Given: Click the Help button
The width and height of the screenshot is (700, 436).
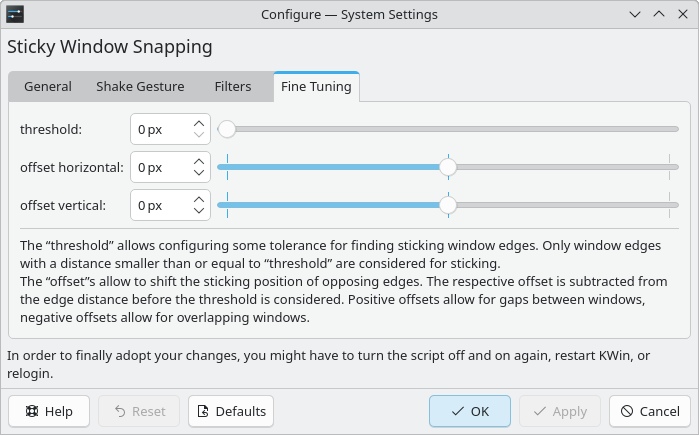Looking at the screenshot, I should [x=48, y=411].
